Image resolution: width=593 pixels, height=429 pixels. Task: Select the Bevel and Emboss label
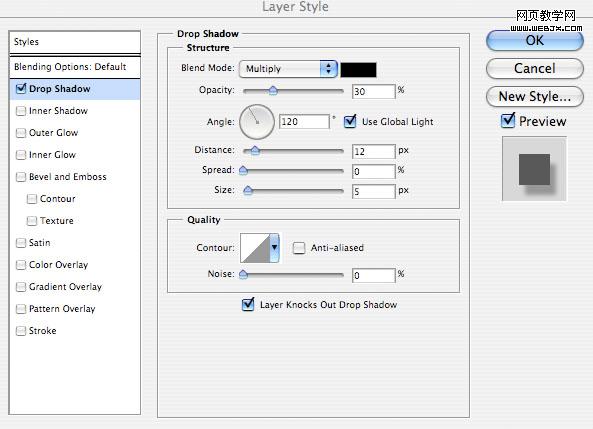pyautogui.click(x=68, y=177)
